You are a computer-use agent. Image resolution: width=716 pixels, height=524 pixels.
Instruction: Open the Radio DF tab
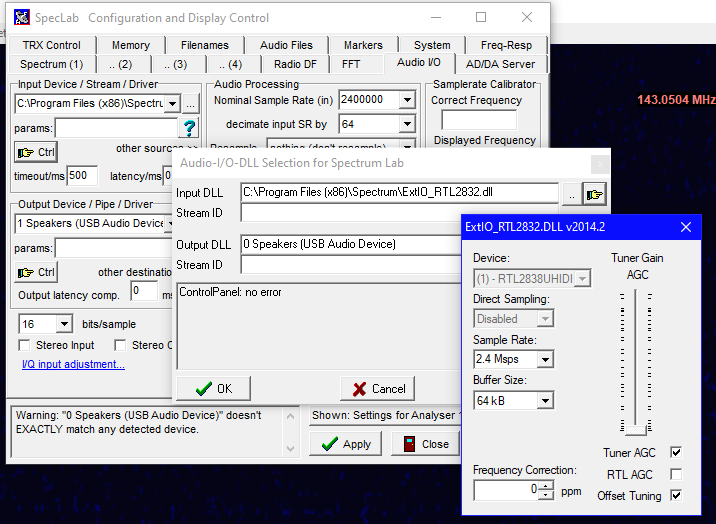click(295, 64)
